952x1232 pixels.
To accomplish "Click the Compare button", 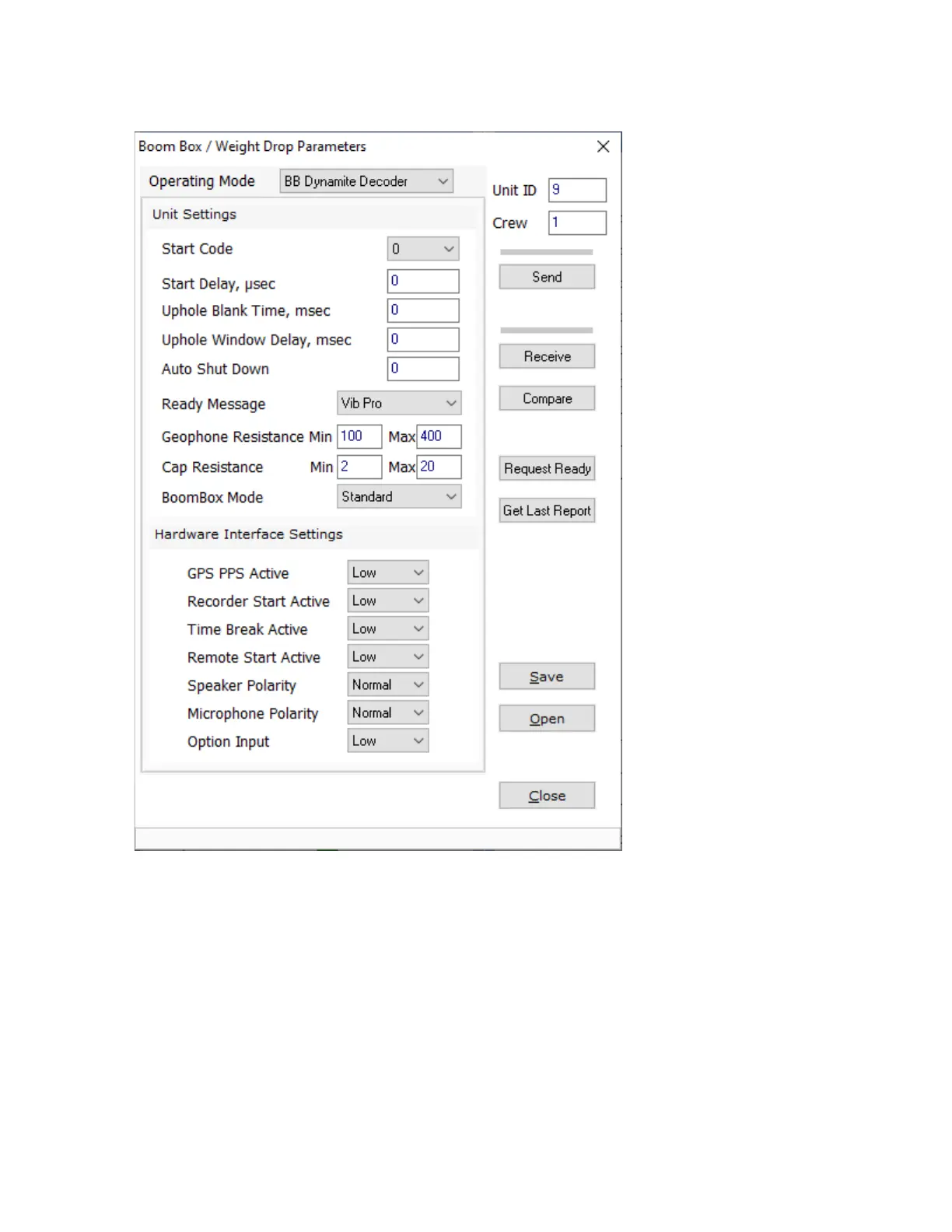I will coord(547,398).
